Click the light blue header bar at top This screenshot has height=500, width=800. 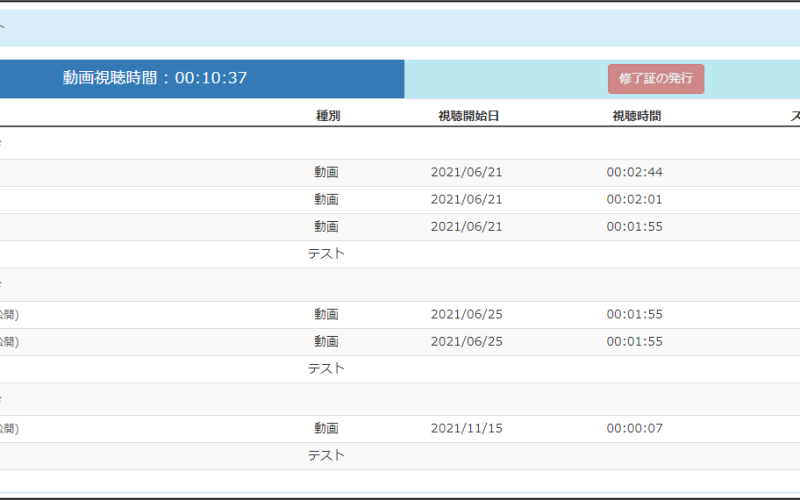[400, 27]
